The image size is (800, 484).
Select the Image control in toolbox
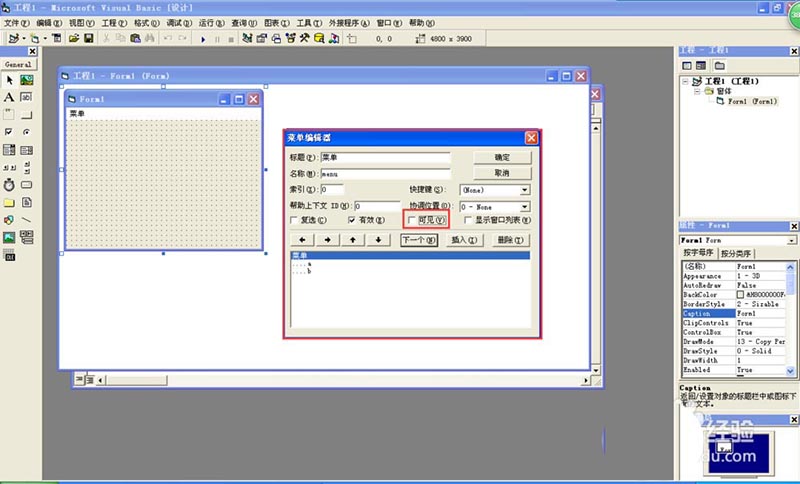pos(9,237)
